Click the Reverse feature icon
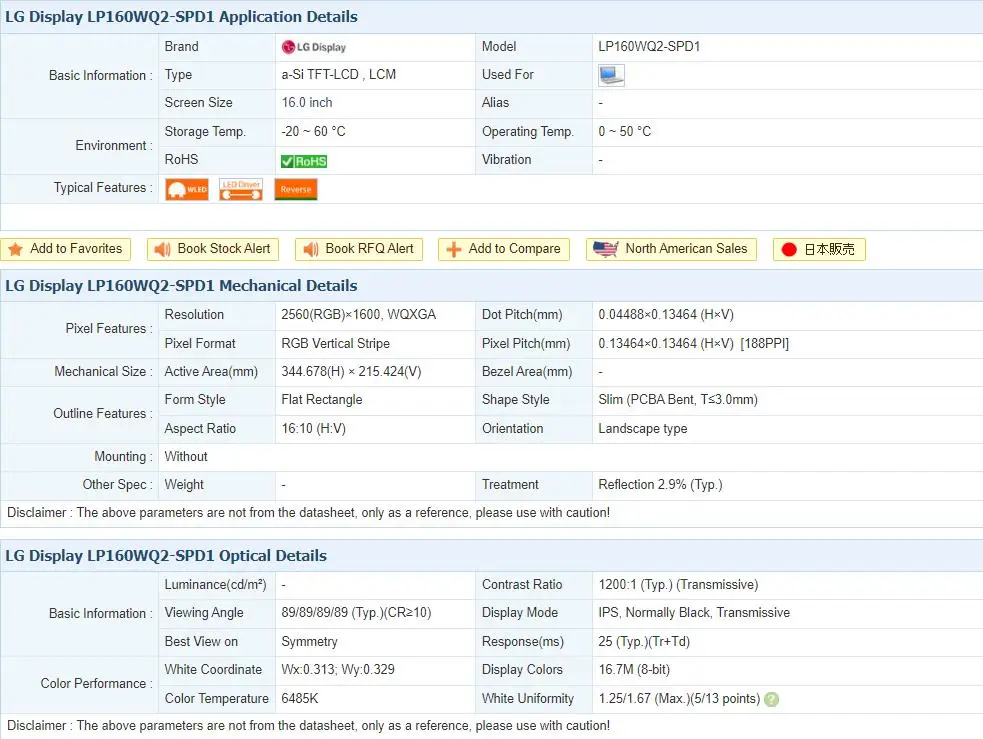The width and height of the screenshot is (983, 739). click(x=296, y=189)
